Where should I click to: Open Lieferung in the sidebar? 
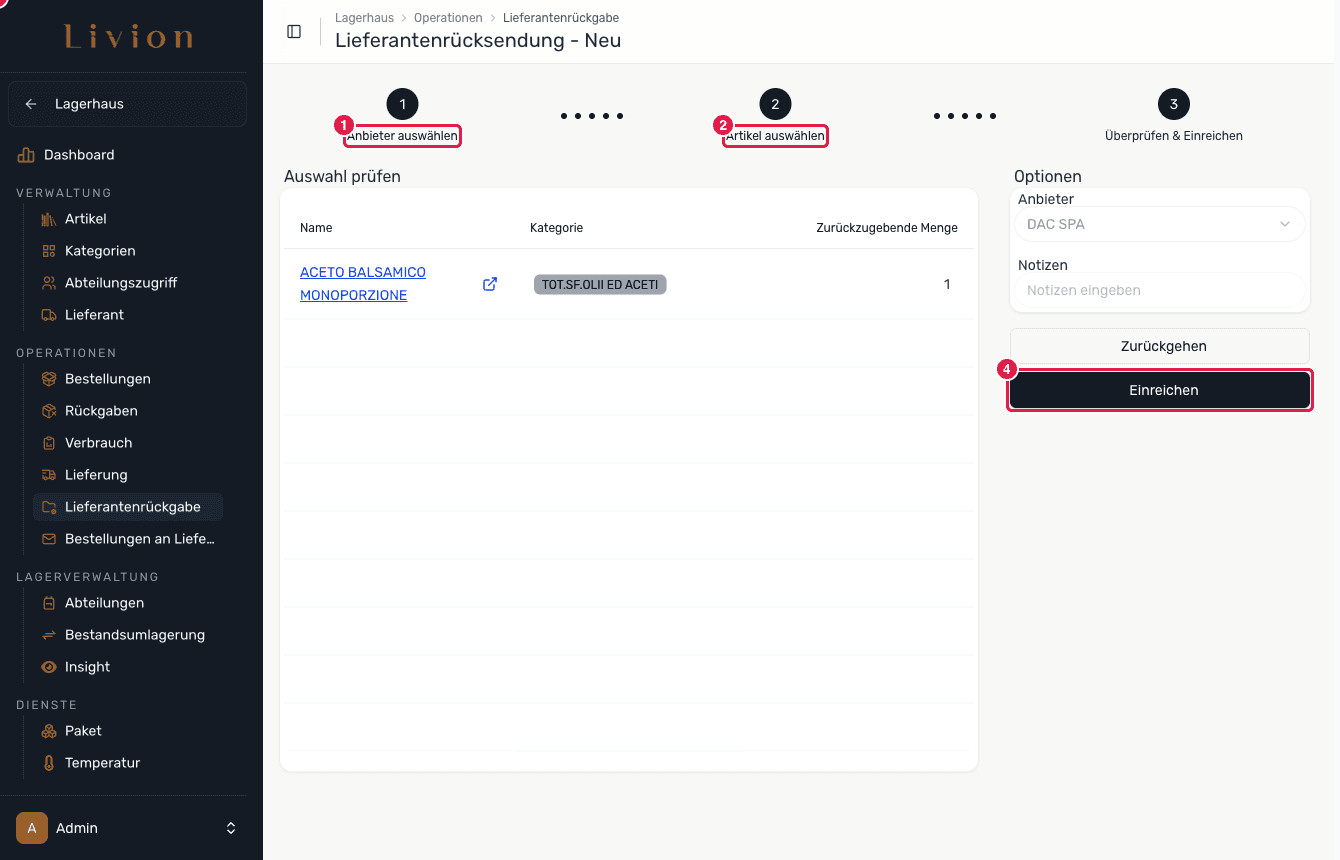96,475
